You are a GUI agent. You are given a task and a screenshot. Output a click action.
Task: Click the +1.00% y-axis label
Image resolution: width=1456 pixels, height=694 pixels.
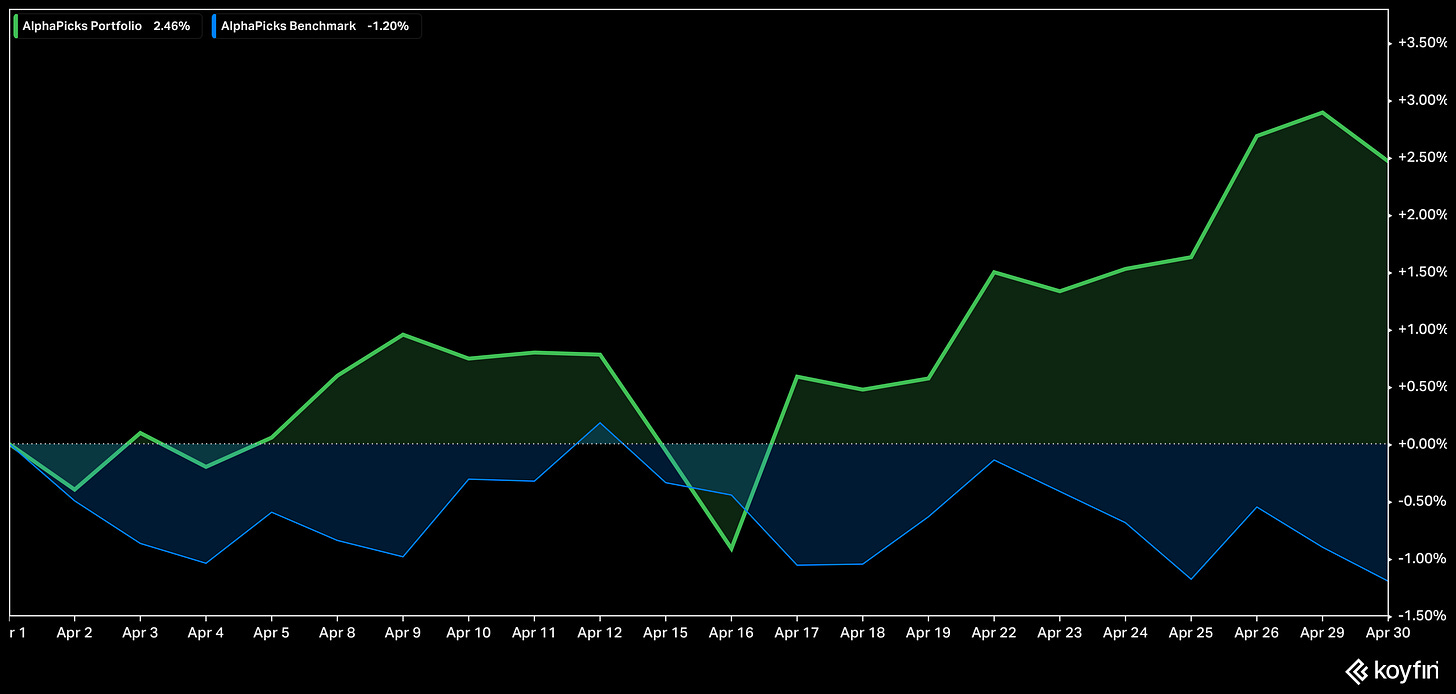coord(1424,329)
